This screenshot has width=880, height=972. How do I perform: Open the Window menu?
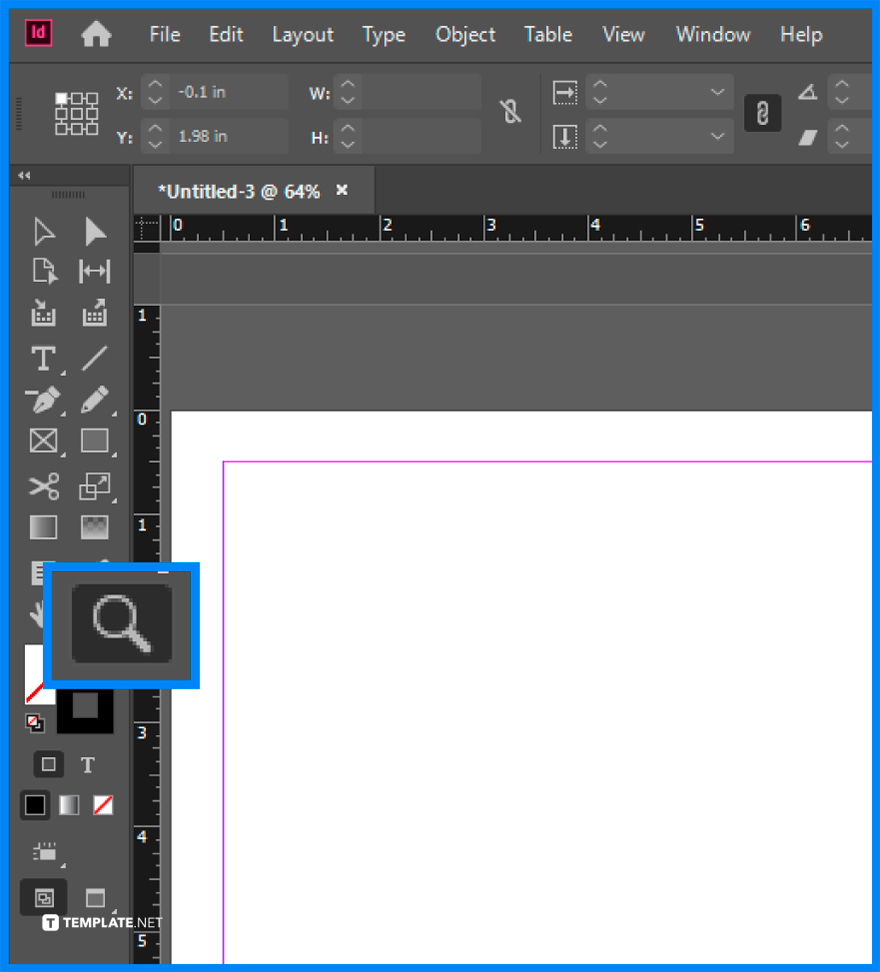[712, 34]
